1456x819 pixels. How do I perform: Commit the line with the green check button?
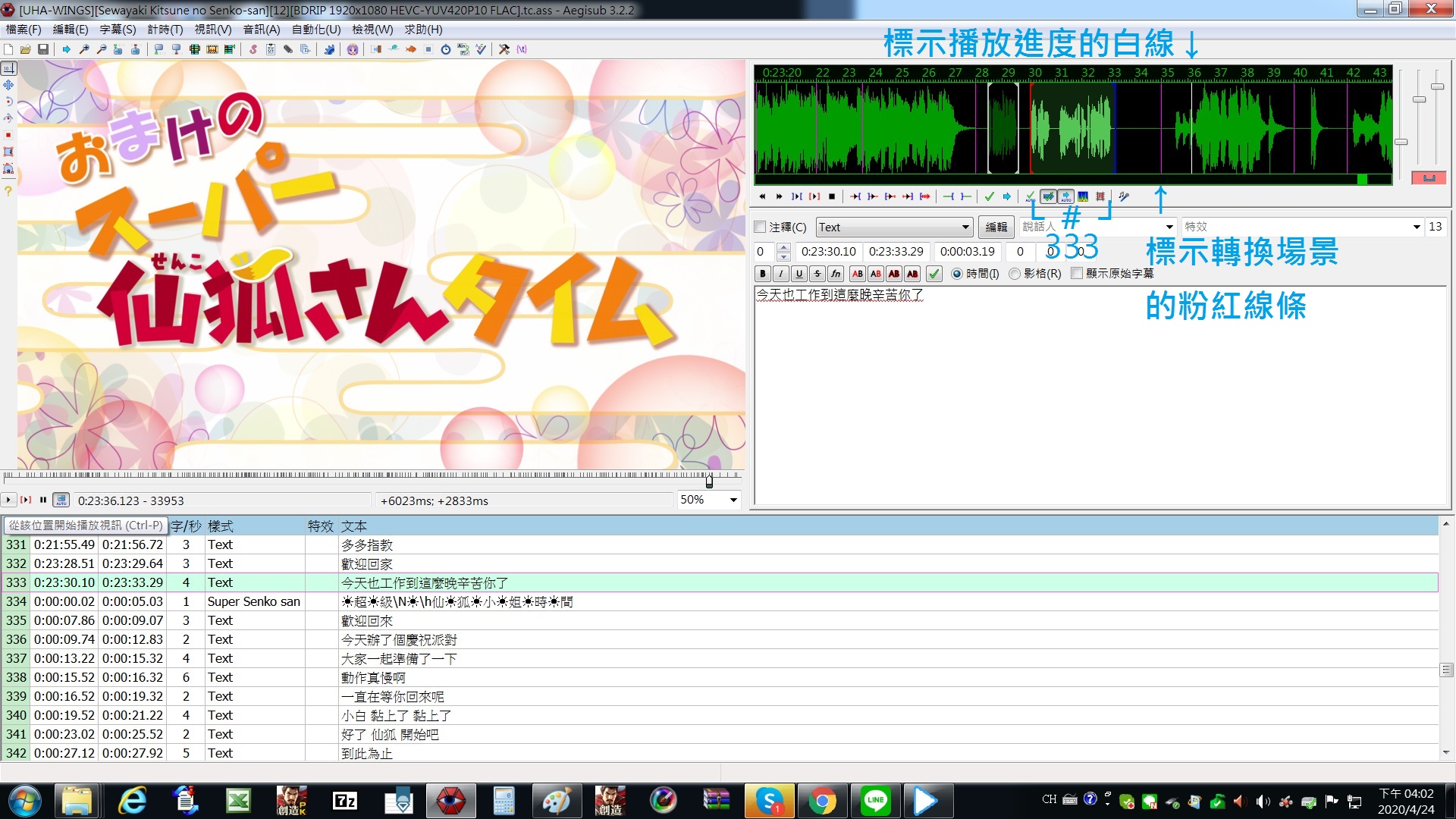pos(934,274)
